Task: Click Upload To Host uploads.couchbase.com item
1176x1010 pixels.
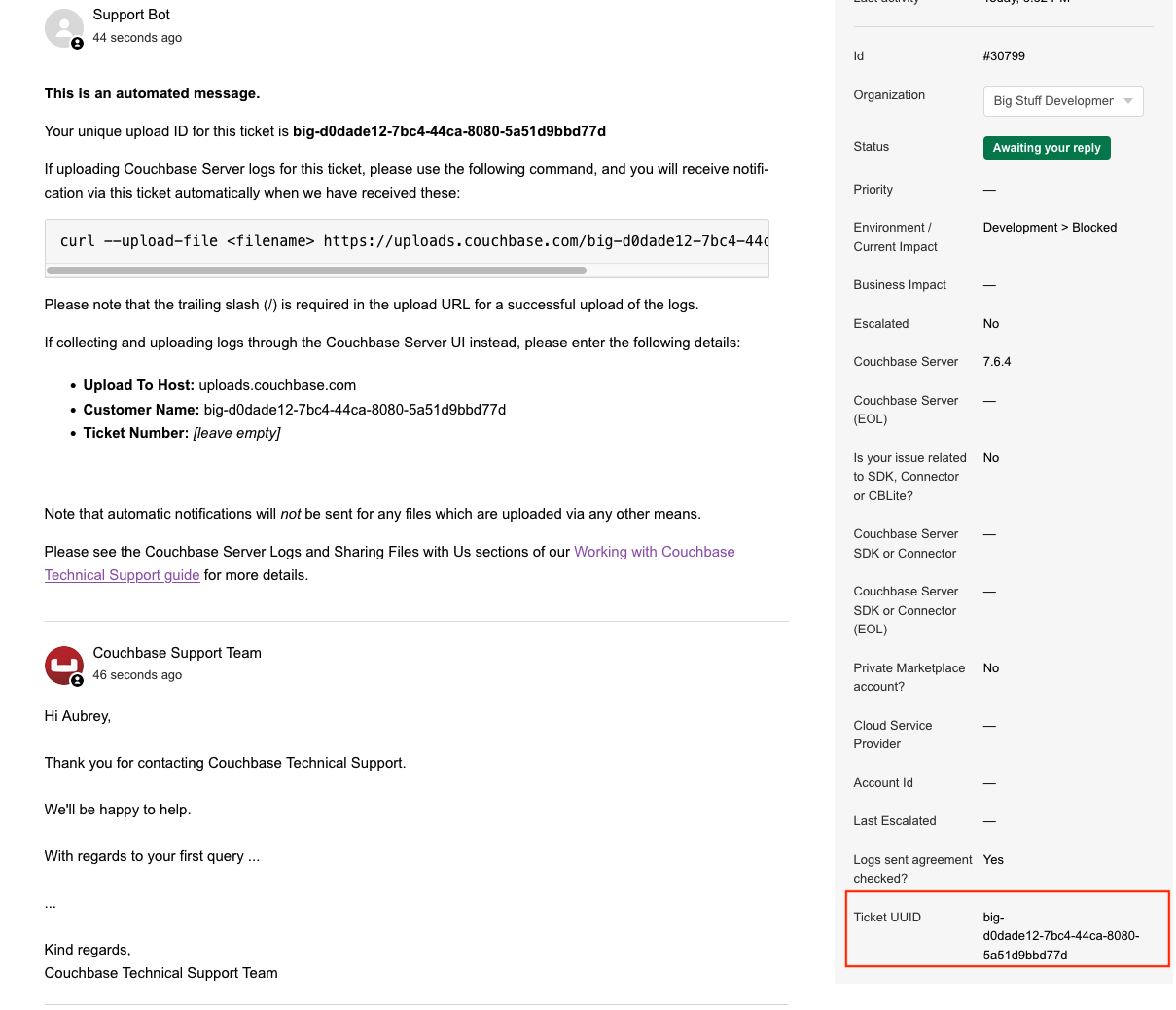Action: pos(220,385)
